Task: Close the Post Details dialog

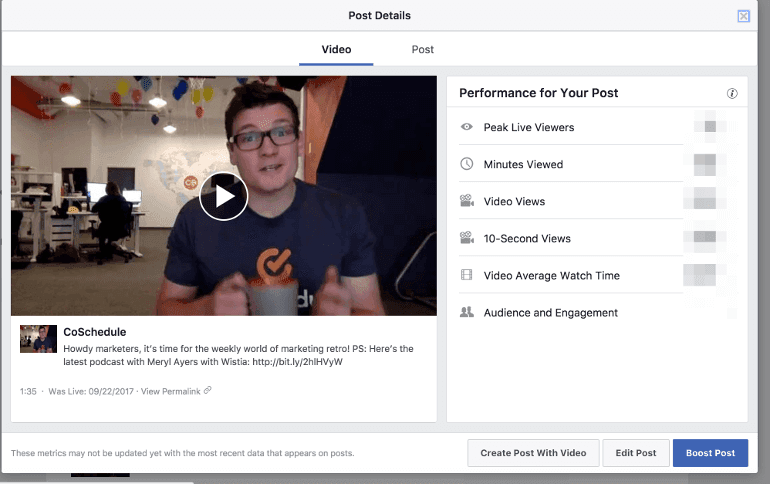Action: (743, 16)
